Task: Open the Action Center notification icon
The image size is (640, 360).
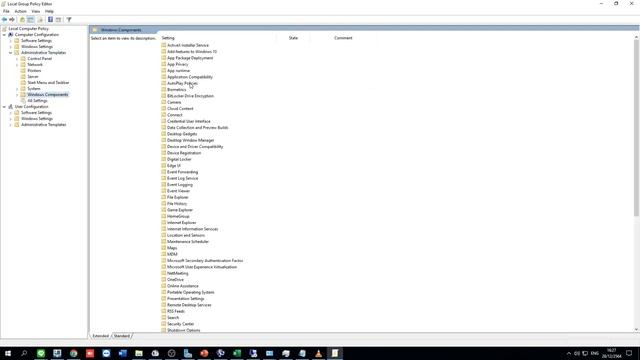Action: (x=629, y=353)
